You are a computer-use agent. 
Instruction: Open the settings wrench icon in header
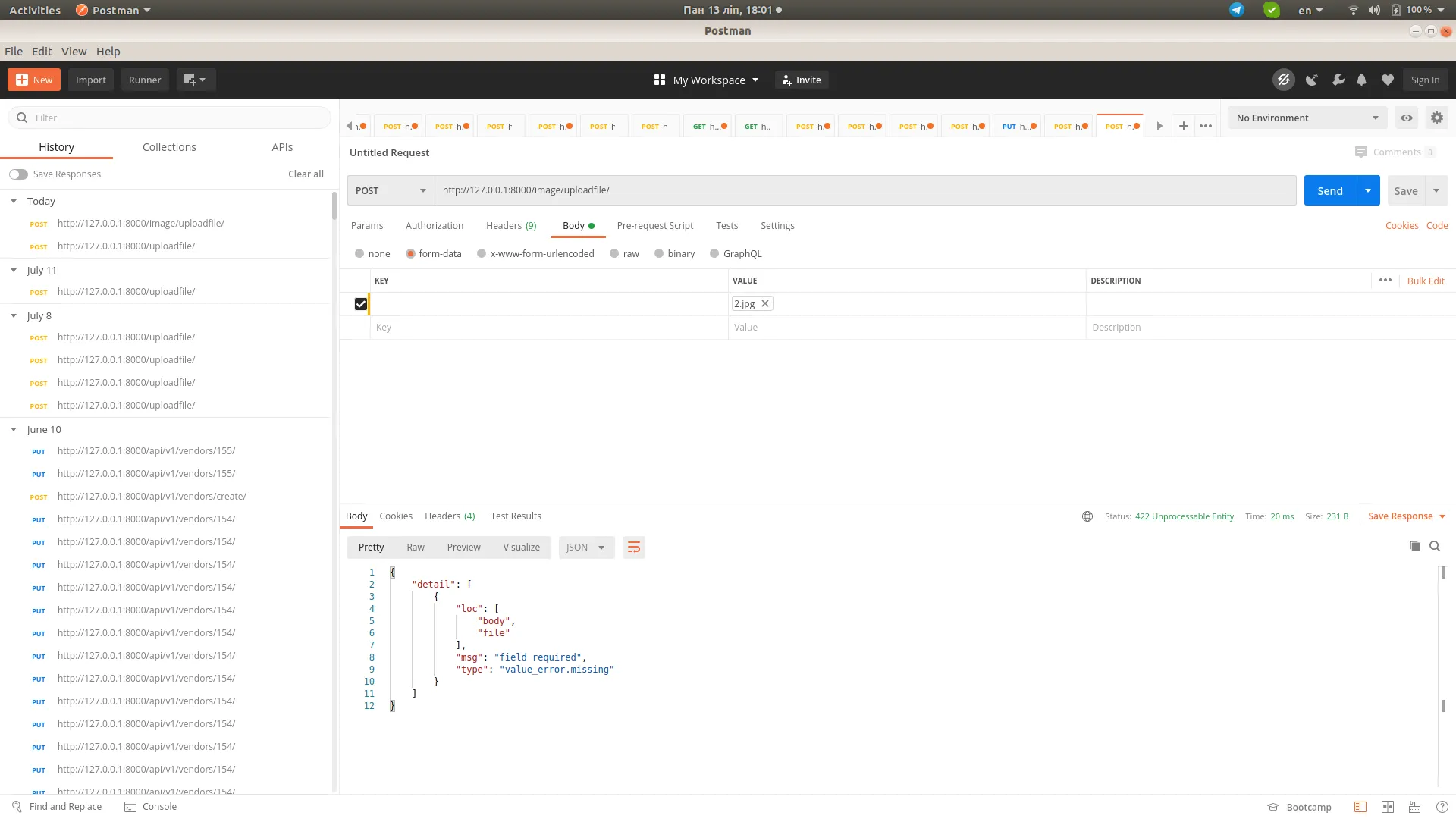tap(1338, 80)
